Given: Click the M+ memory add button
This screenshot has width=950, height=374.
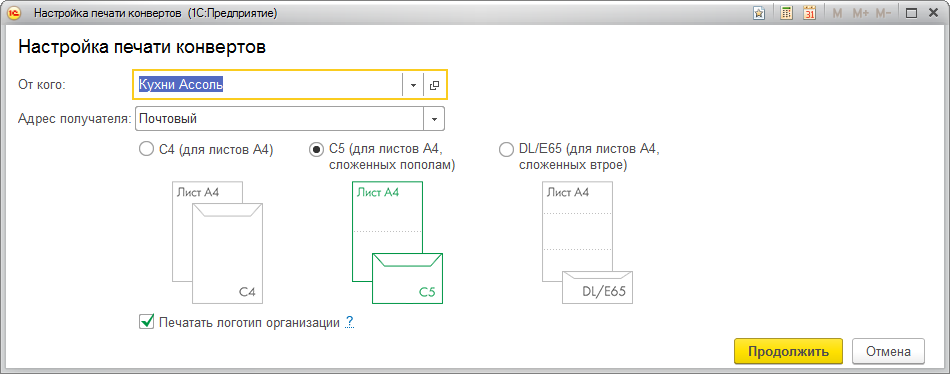Looking at the screenshot, I should [860, 13].
